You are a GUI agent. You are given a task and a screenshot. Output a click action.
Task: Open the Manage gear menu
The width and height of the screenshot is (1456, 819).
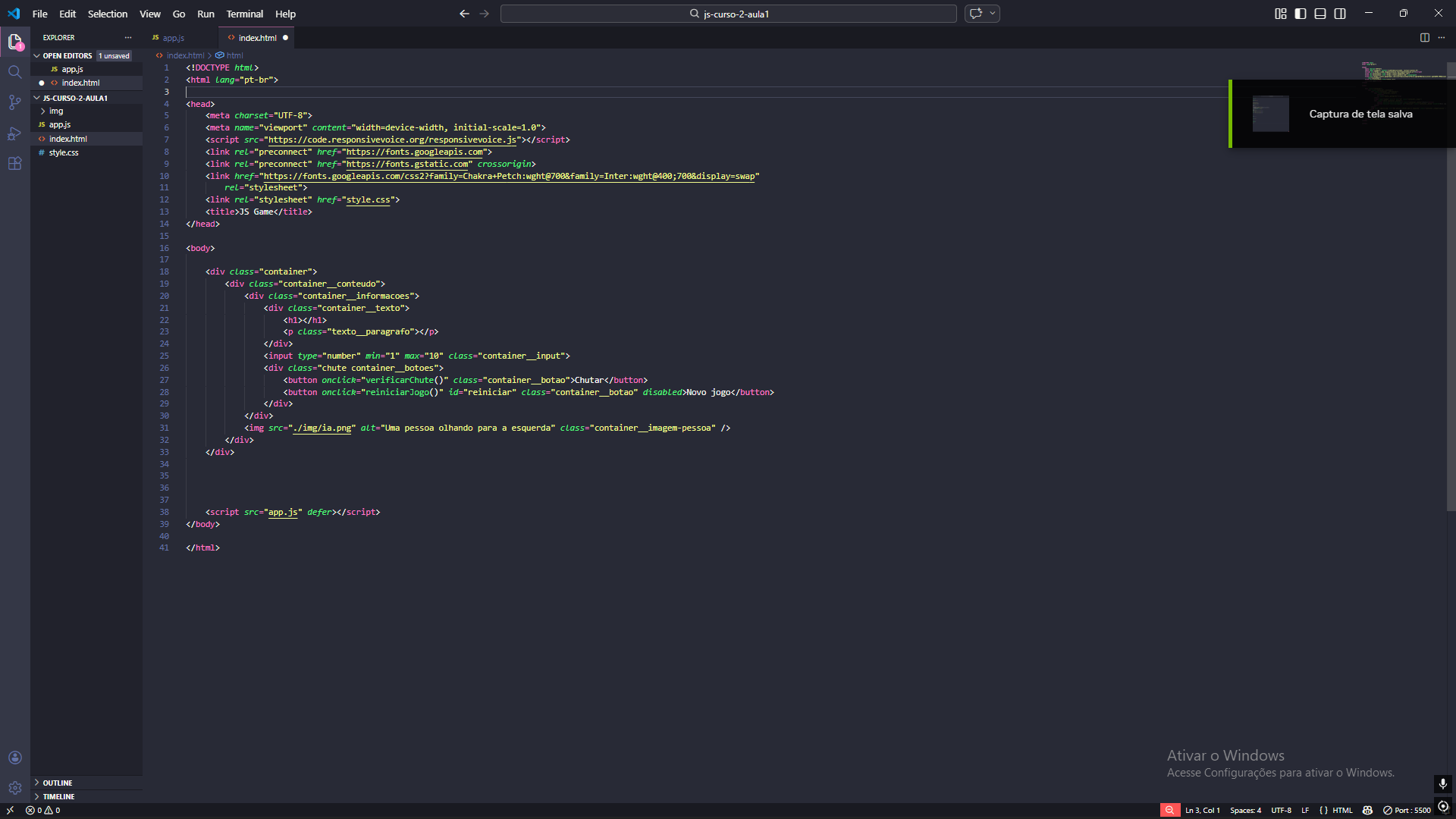click(x=14, y=788)
